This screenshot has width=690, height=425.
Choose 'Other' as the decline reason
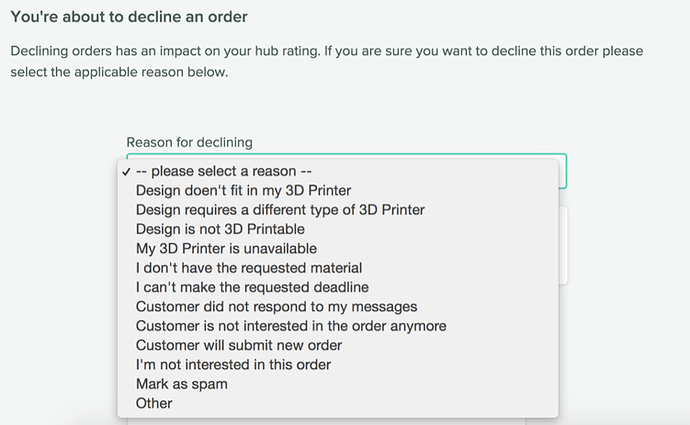[x=154, y=403]
